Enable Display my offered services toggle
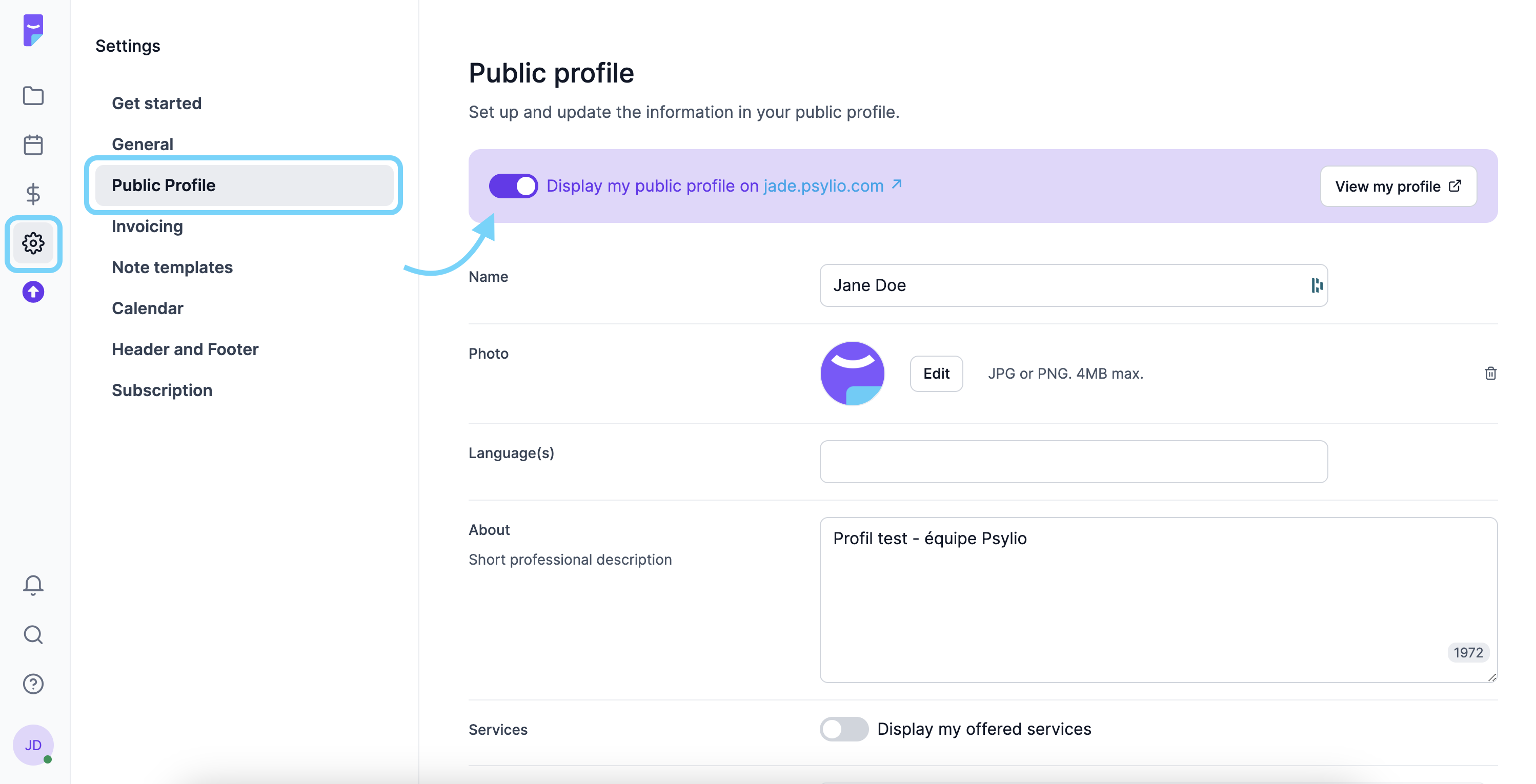1536x784 pixels. pos(844,729)
